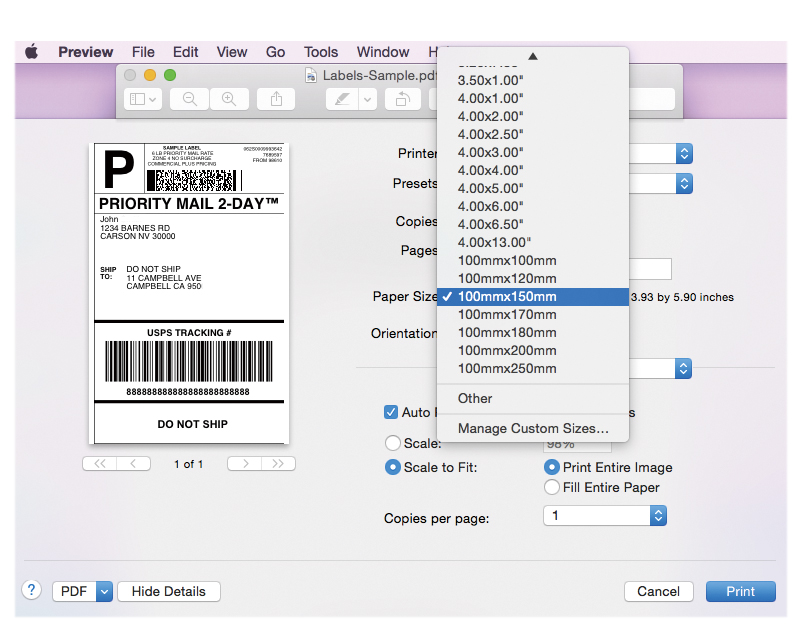The width and height of the screenshot is (800, 643).
Task: Click the sidebar view toolbar button
Action: 143,99
